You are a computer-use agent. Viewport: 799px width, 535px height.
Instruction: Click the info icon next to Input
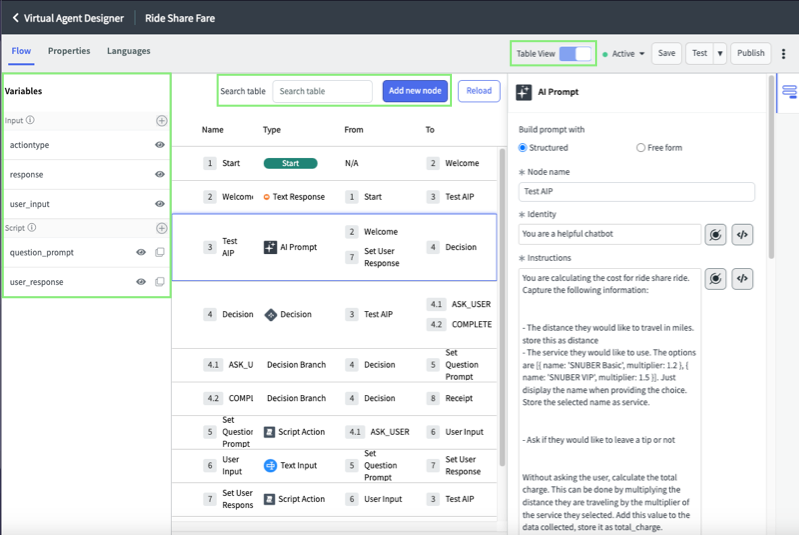pyautogui.click(x=30, y=120)
